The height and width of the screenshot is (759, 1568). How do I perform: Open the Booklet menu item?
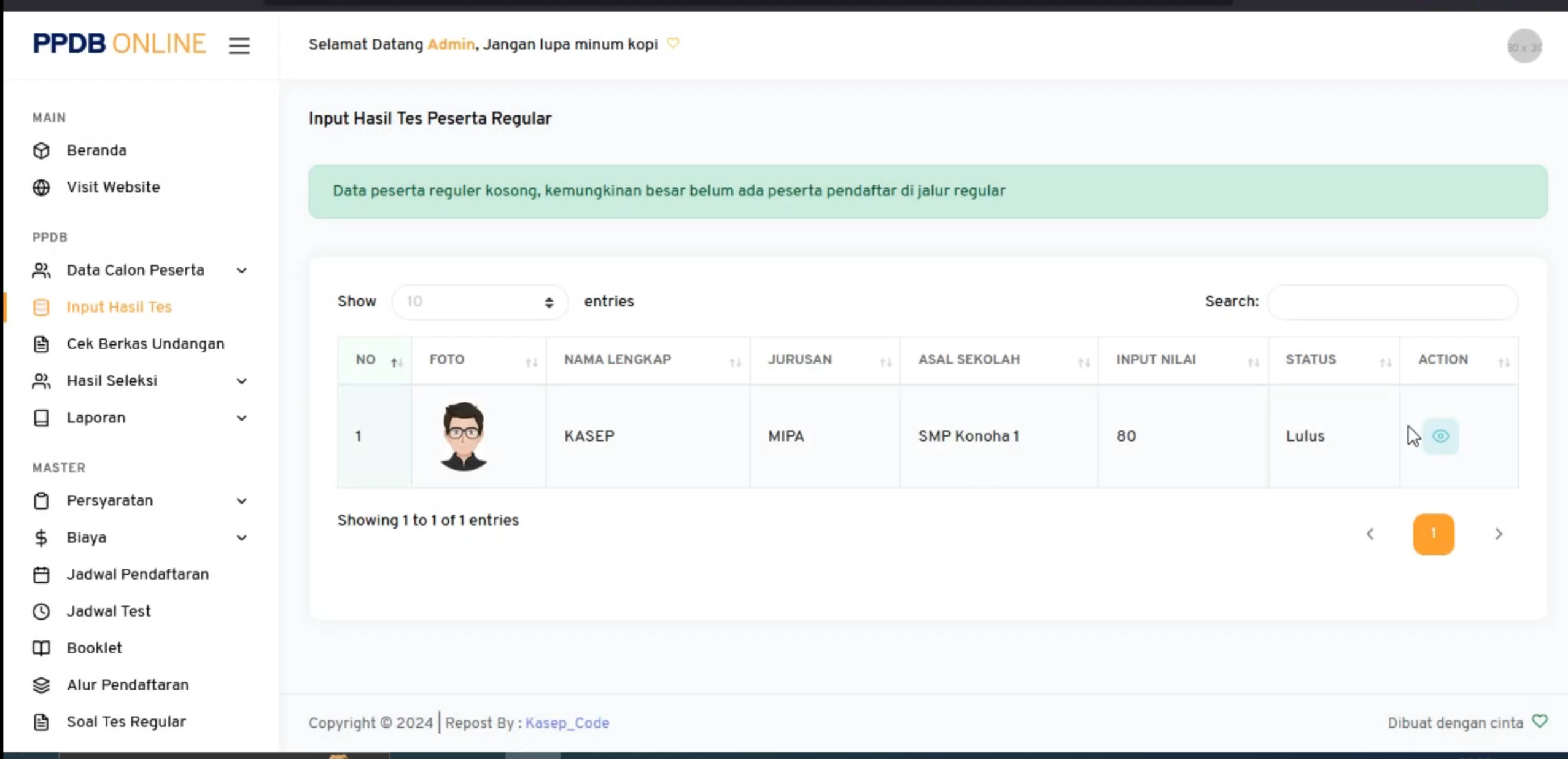coord(94,648)
